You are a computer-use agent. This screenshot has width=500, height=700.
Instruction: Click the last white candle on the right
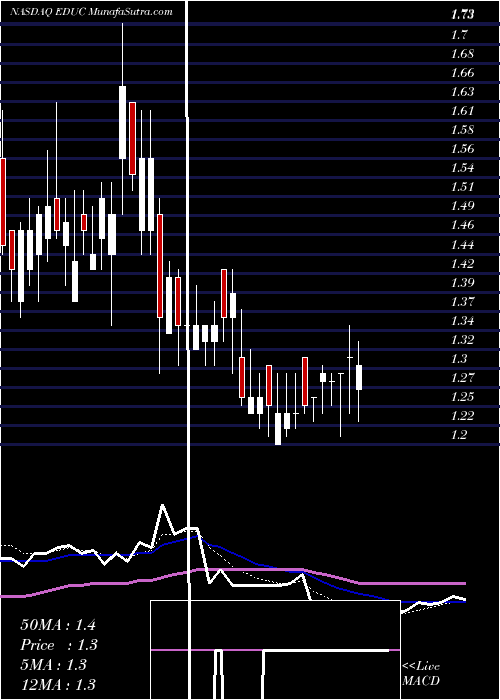tap(358, 377)
